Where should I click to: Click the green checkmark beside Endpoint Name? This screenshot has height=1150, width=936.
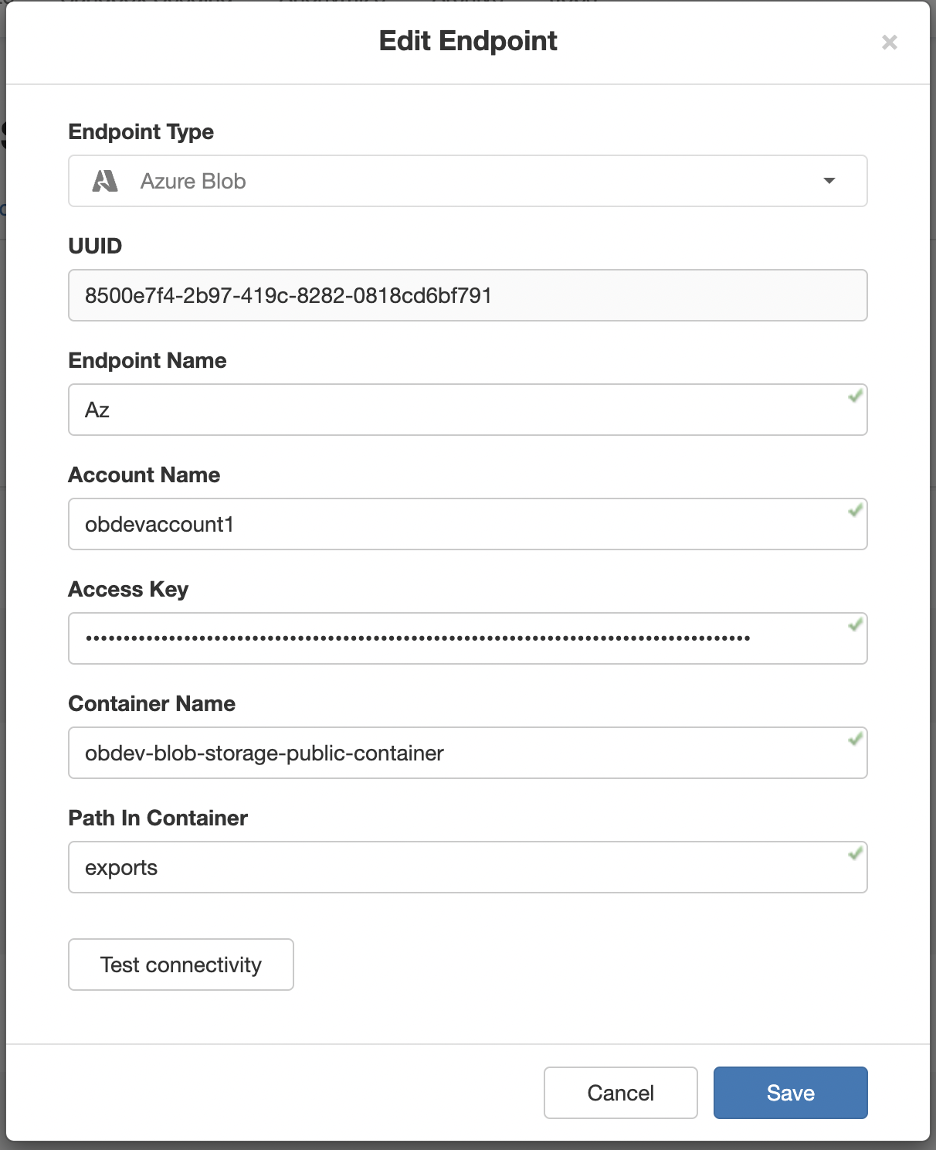coord(853,397)
